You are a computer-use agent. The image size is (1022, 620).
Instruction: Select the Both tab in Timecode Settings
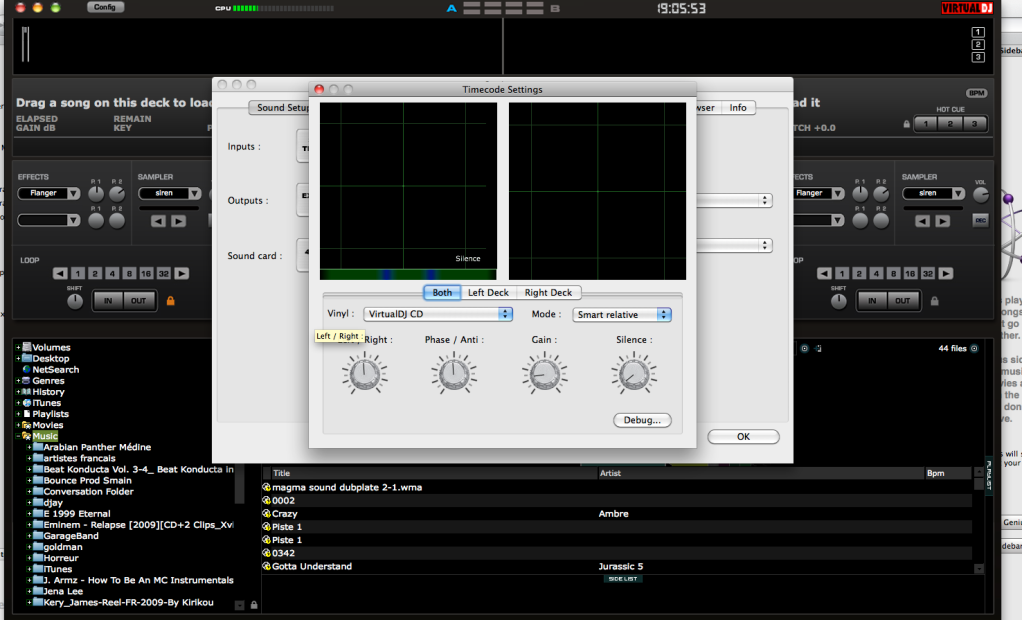442,293
